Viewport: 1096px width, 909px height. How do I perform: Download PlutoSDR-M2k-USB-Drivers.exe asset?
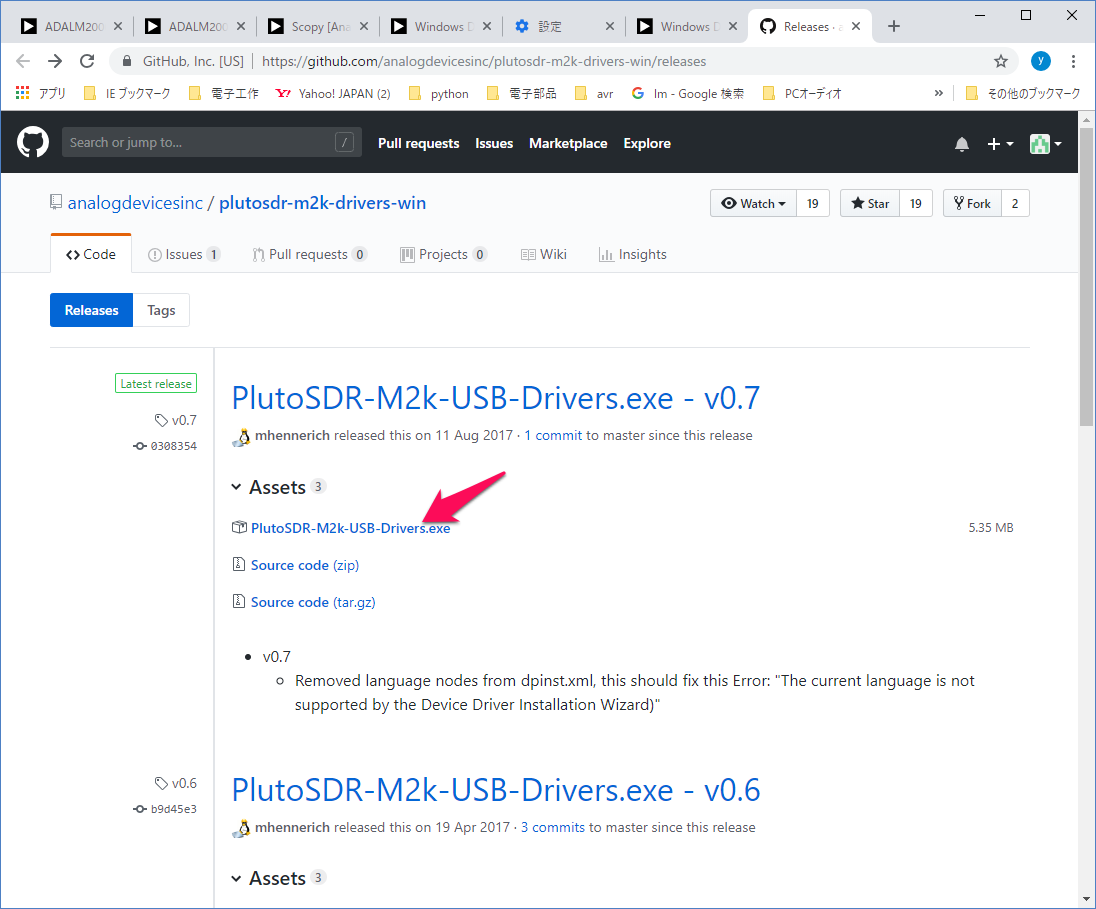(350, 528)
